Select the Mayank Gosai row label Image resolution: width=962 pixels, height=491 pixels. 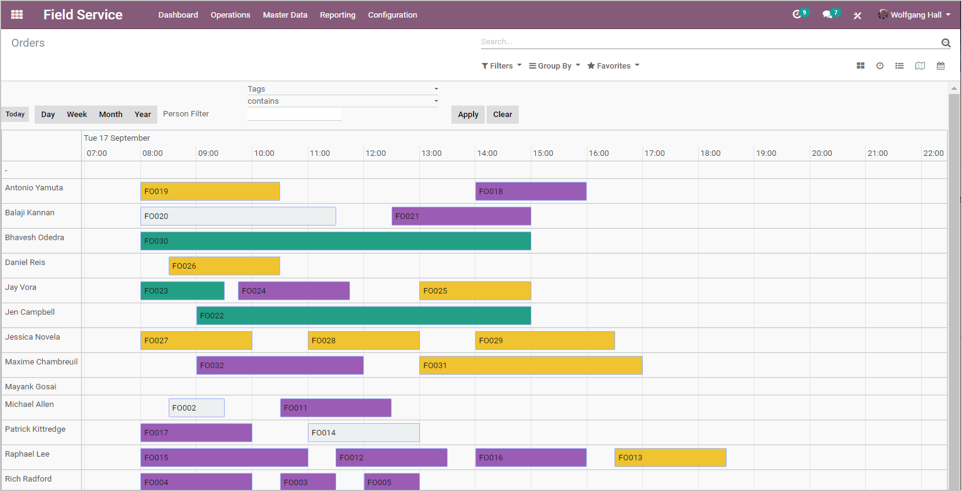coord(31,387)
